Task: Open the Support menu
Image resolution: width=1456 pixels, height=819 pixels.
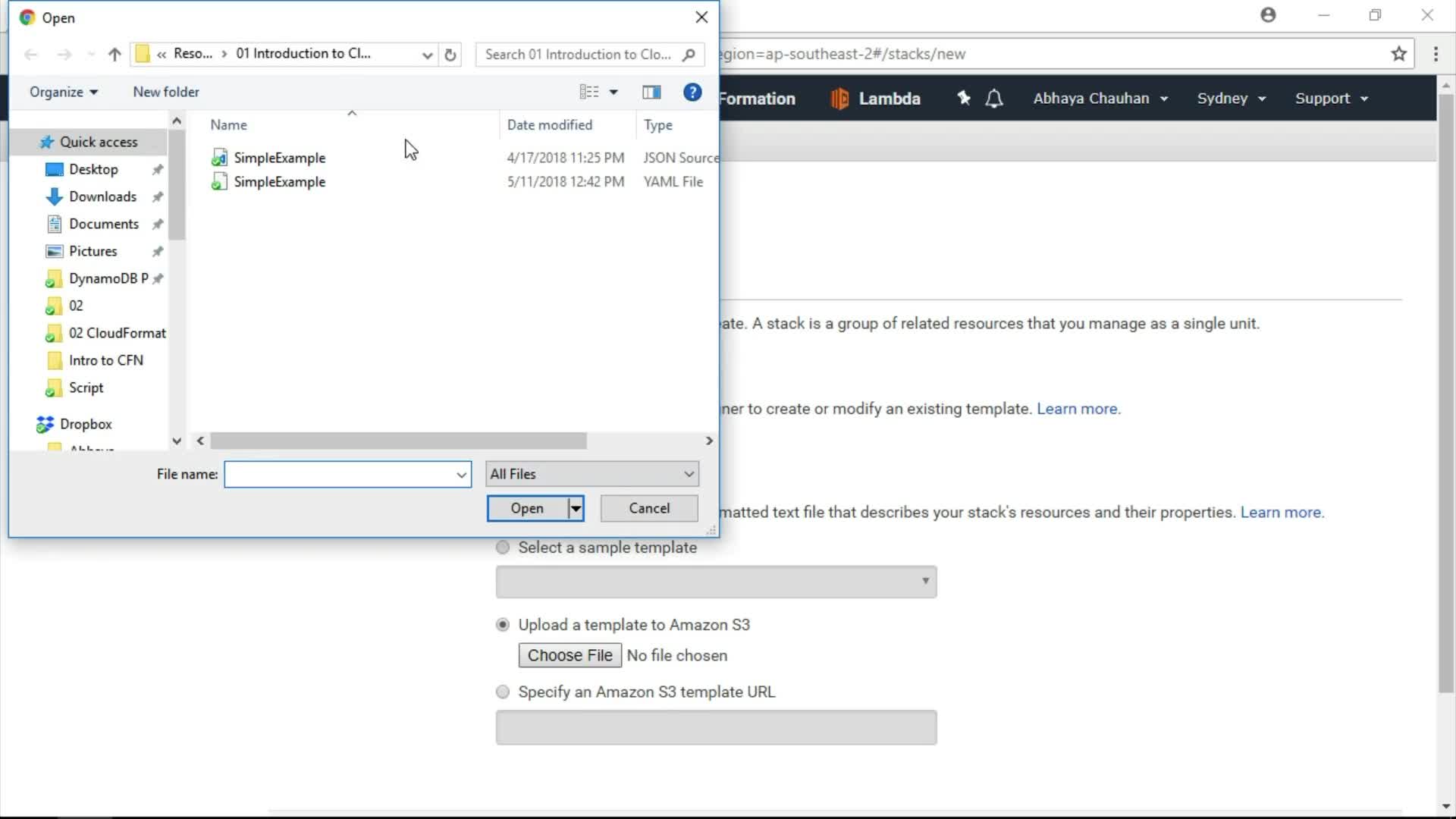Action: [1331, 99]
